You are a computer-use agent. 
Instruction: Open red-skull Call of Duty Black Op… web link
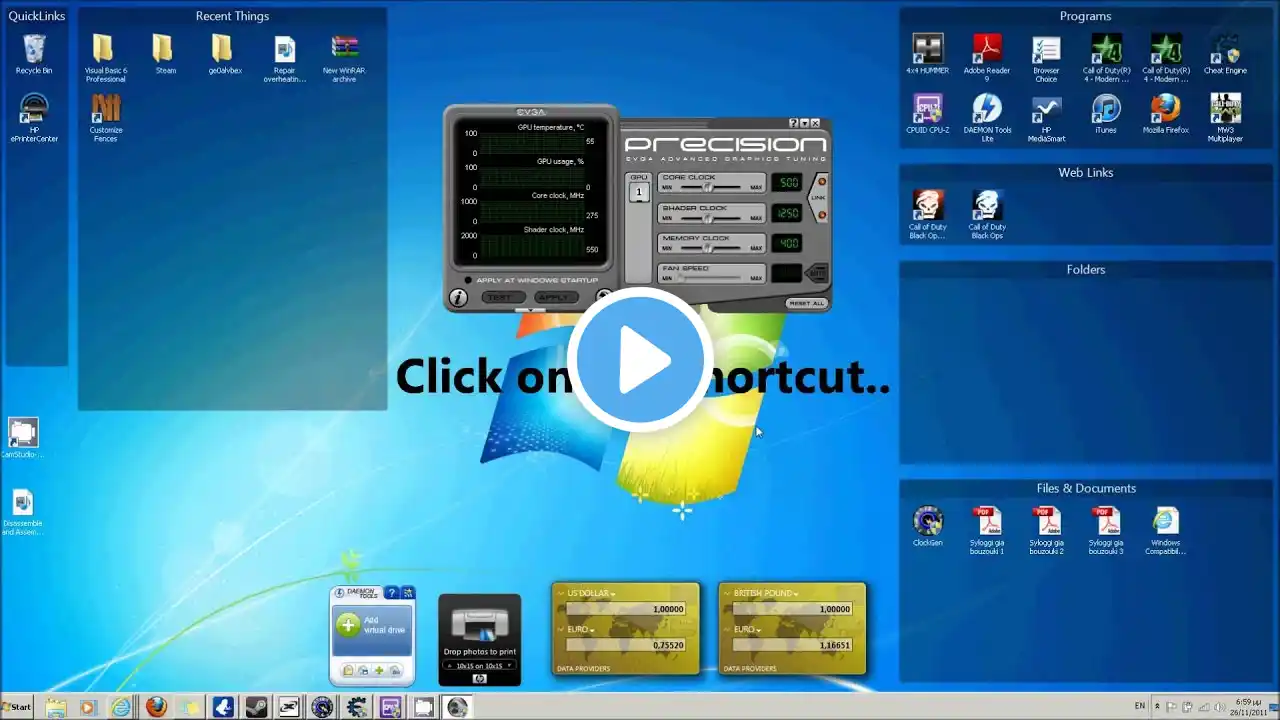pos(927,214)
